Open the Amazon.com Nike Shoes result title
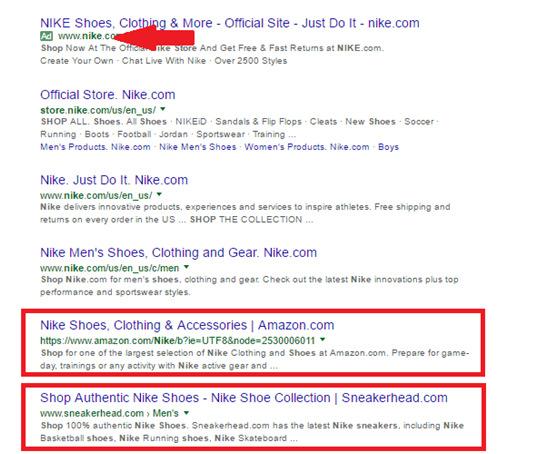The height and width of the screenshot is (454, 558). coord(187,325)
